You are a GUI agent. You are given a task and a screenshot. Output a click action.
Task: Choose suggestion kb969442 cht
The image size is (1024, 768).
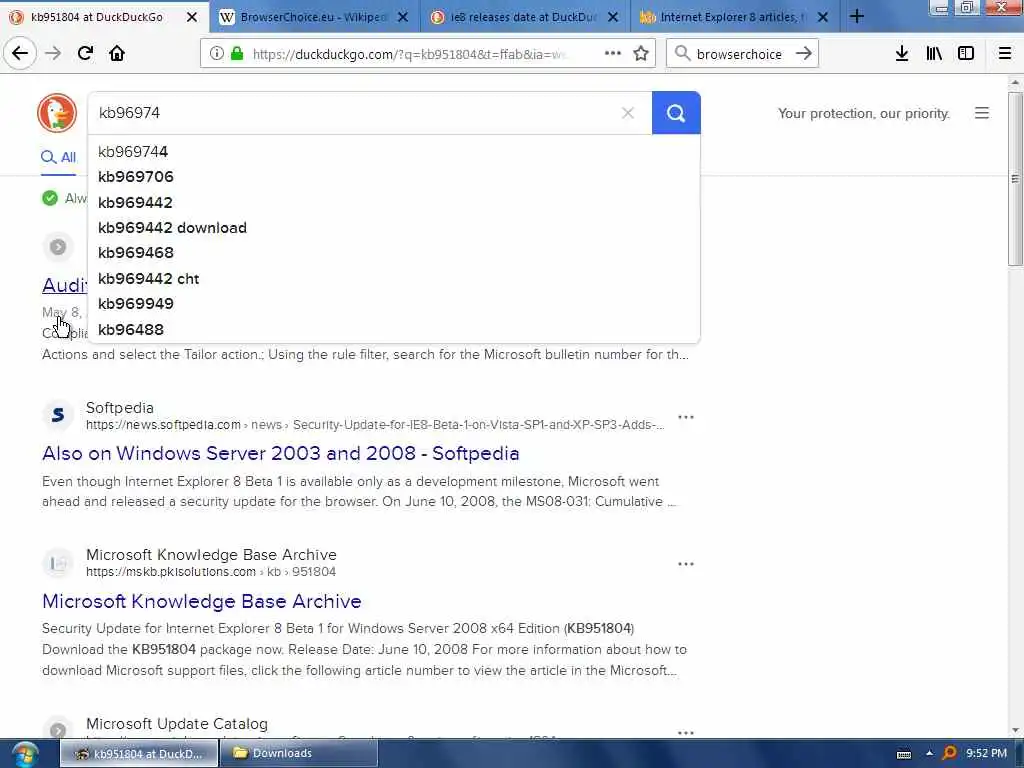pyautogui.click(x=394, y=279)
